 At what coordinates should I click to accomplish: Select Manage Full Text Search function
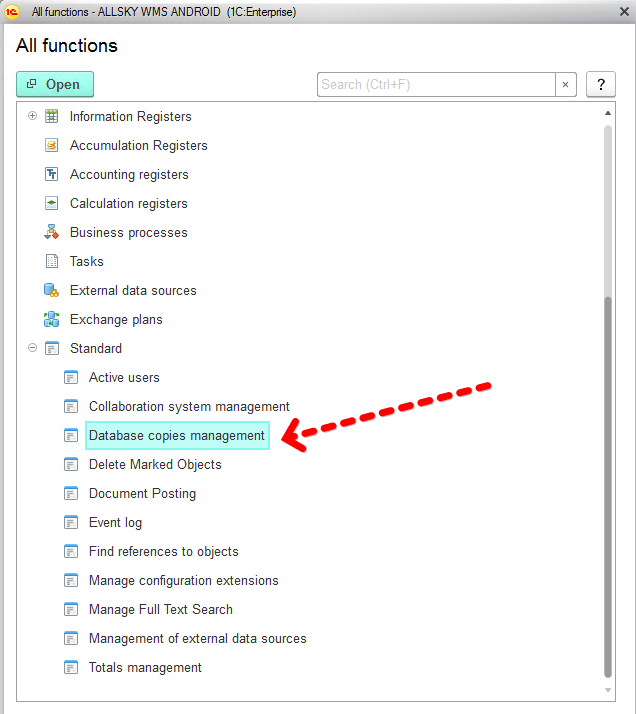[x=161, y=609]
